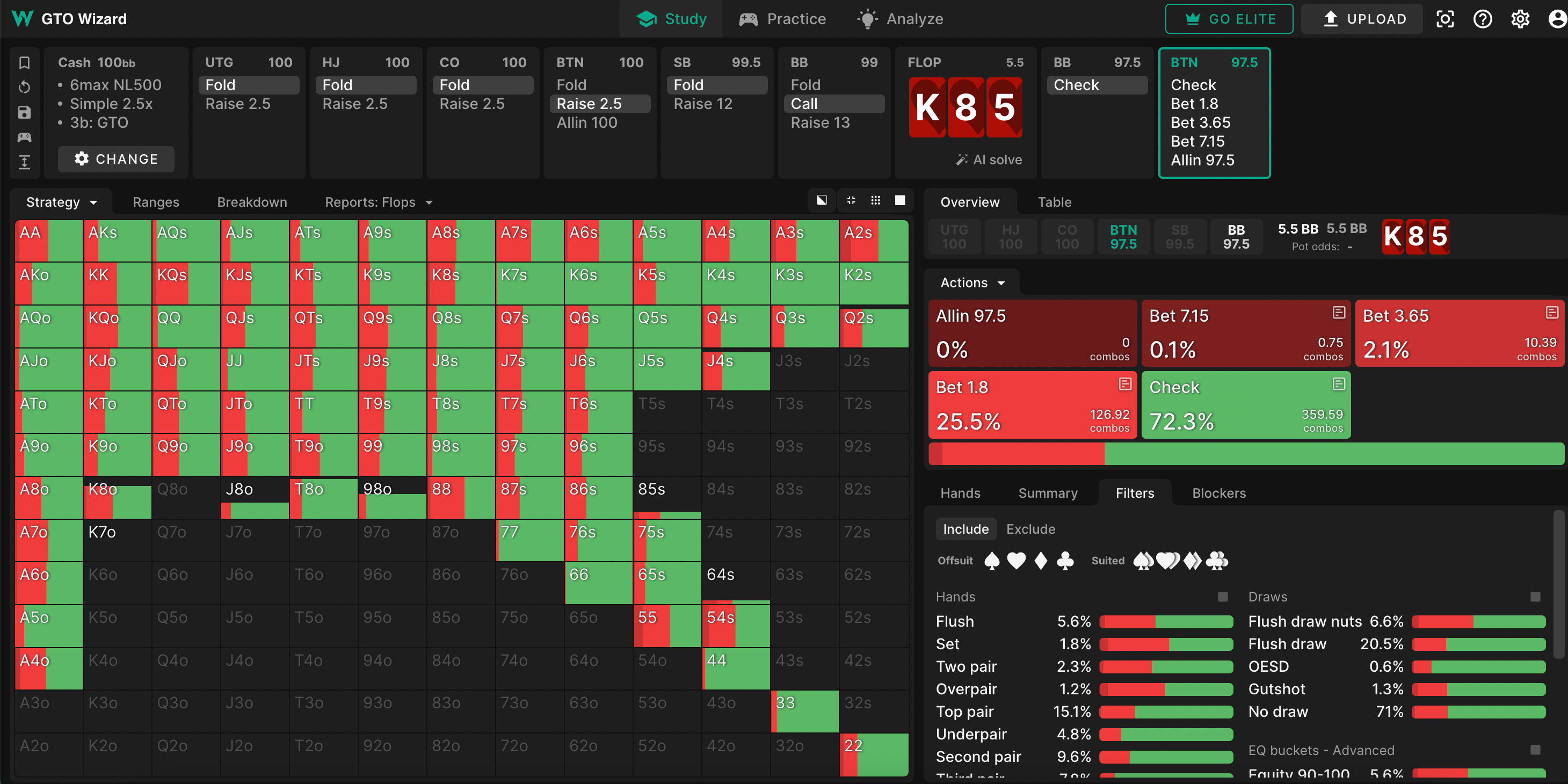Toggle the Hands section checkbox
Viewport: 1568px width, 784px height.
click(x=1222, y=597)
